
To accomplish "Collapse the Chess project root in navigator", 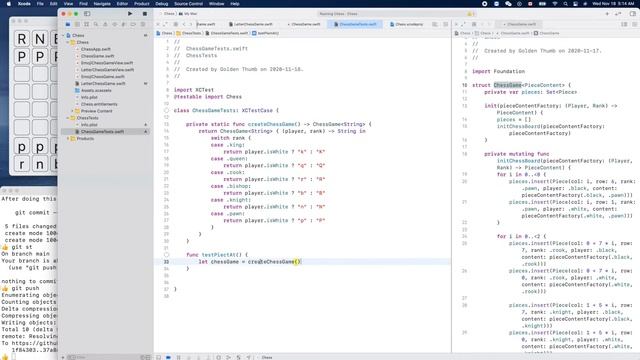I will [64, 36].
